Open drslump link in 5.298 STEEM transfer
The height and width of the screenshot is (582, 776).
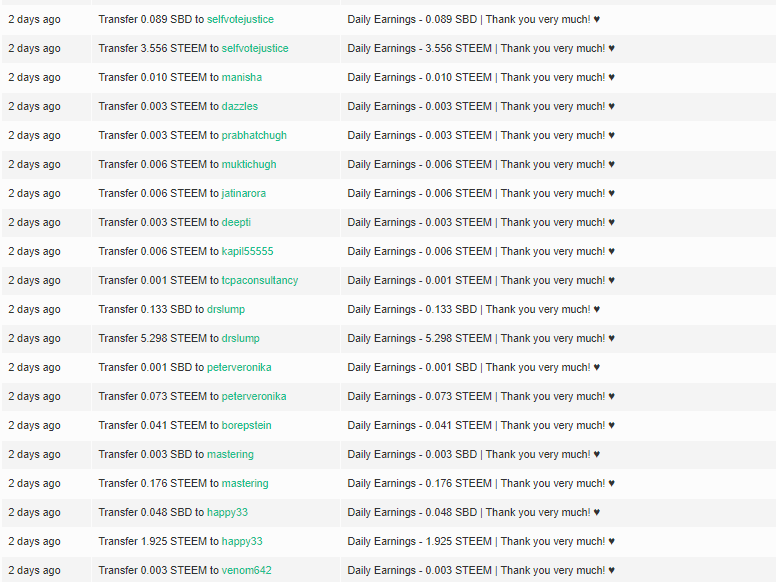[241, 339]
